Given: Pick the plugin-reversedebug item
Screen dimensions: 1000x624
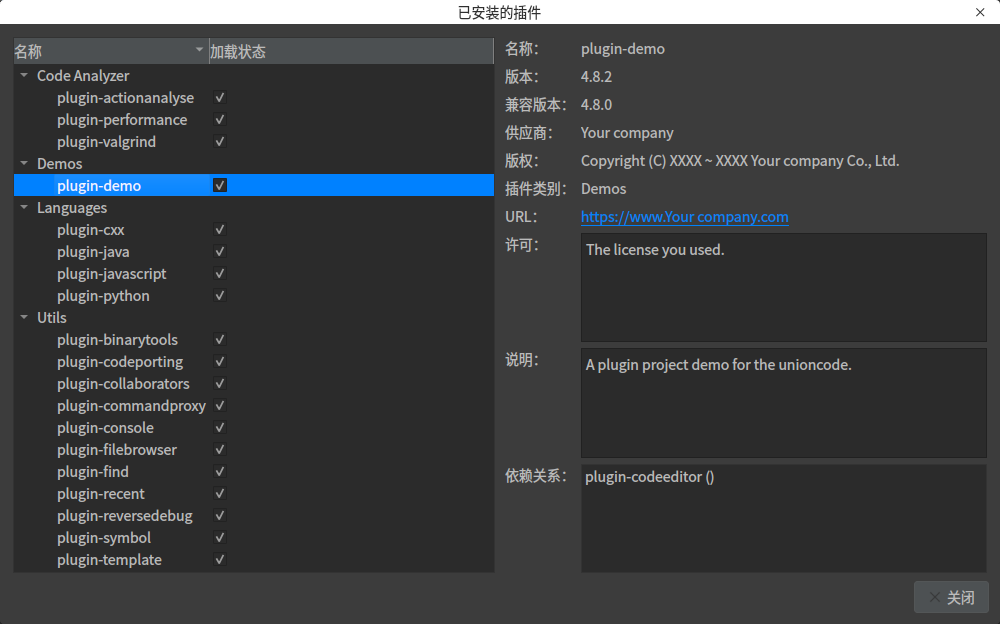Looking at the screenshot, I should pos(125,516).
